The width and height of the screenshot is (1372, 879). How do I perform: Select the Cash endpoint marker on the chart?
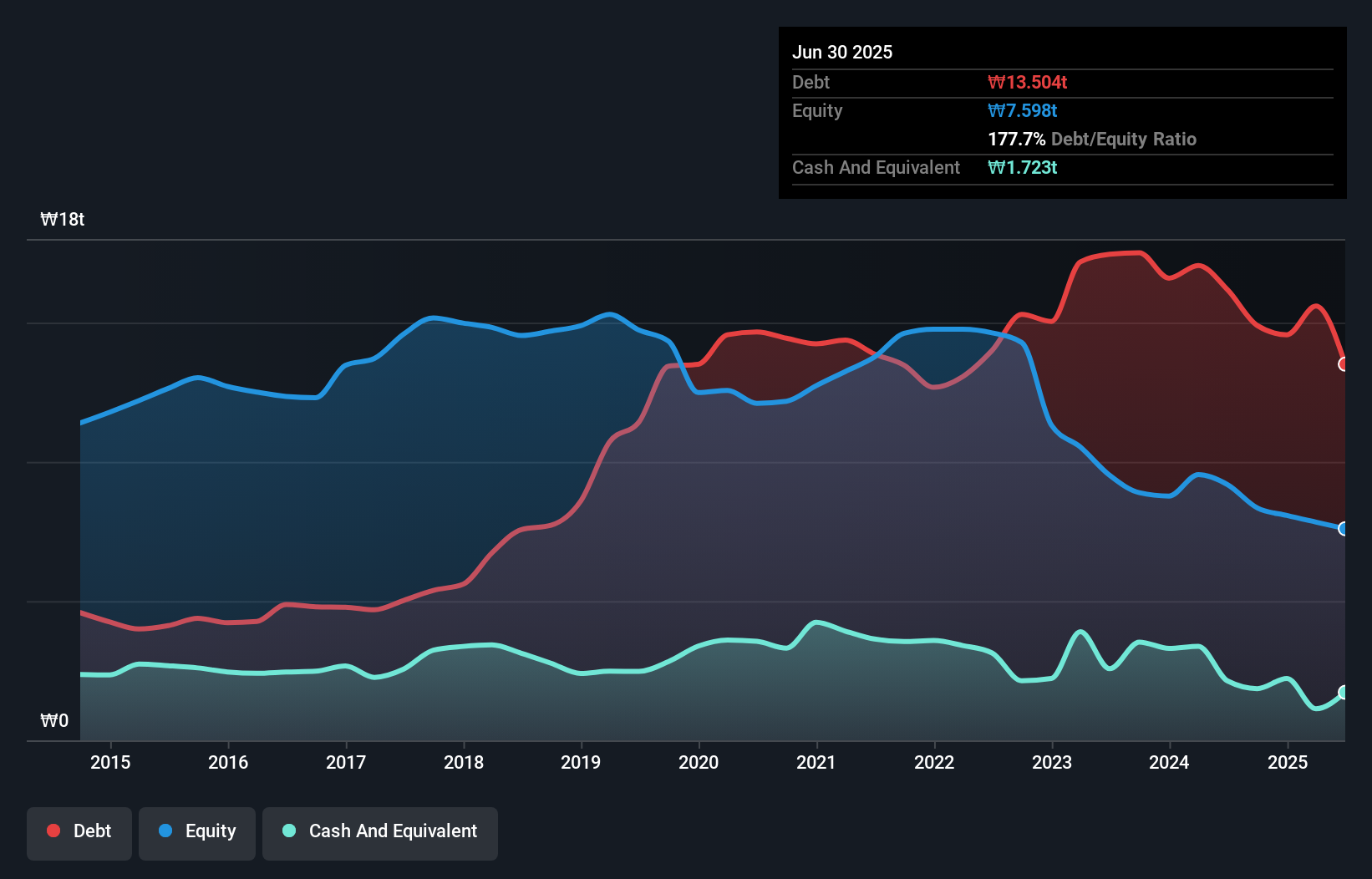[1343, 692]
